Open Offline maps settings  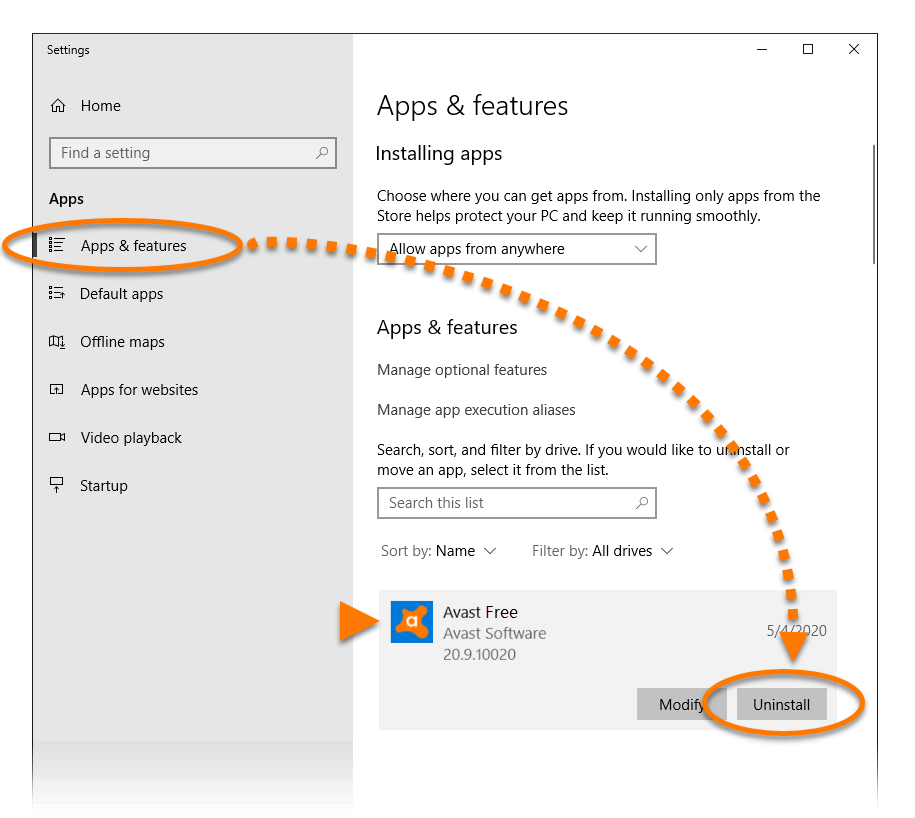[x=123, y=341]
